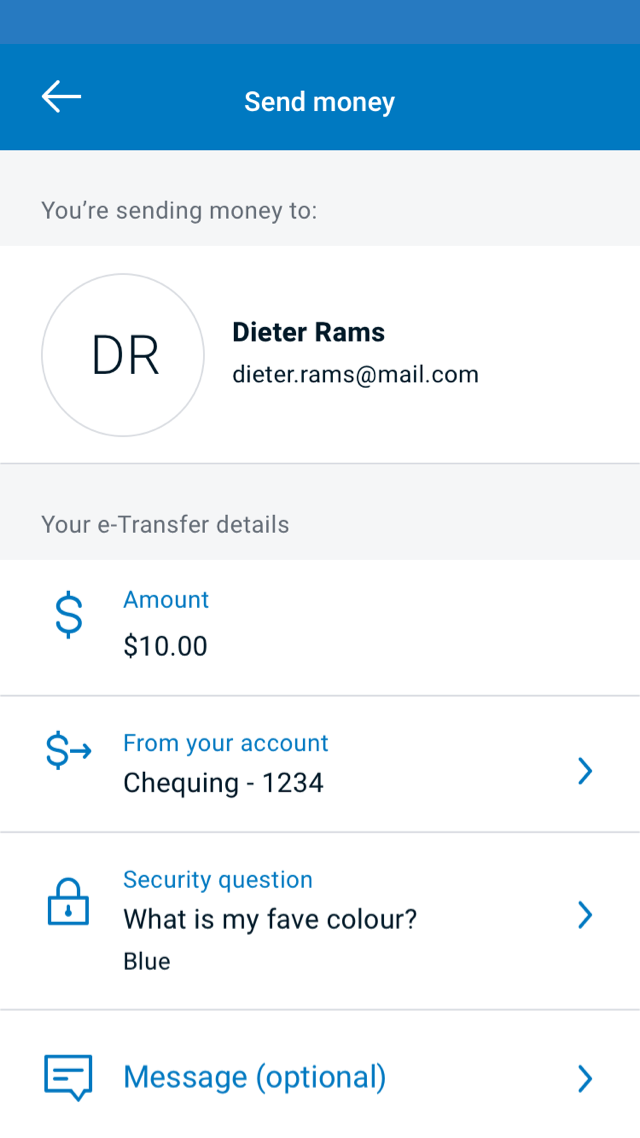Image resolution: width=640 pixels, height=1138 pixels.
Task: Click the padlock Security question icon
Action: pos(68,903)
